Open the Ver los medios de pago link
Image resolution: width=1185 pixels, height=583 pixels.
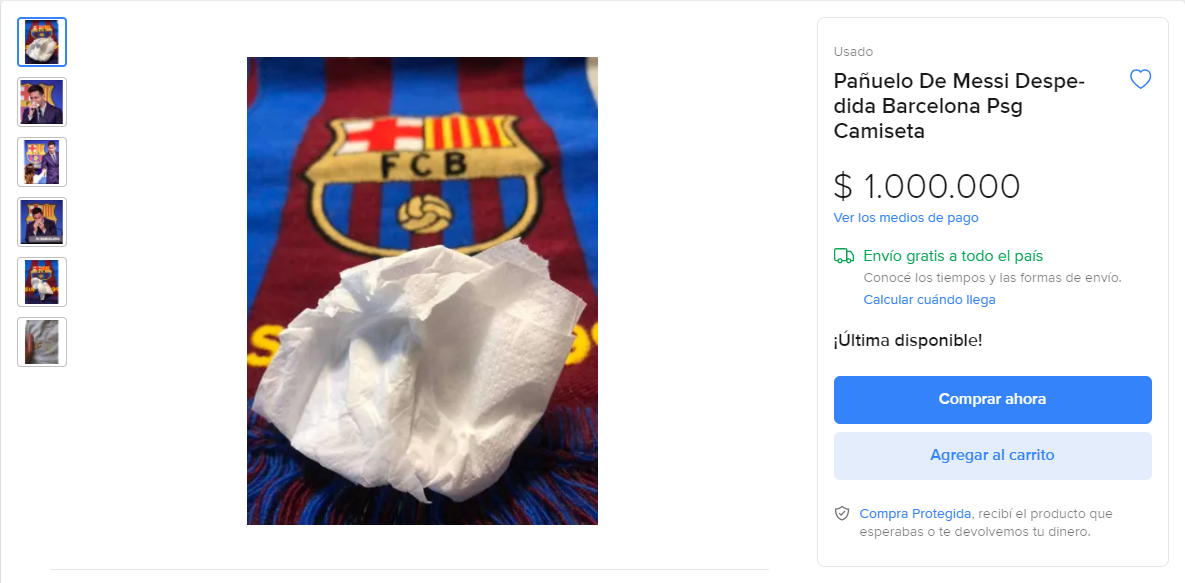(906, 218)
